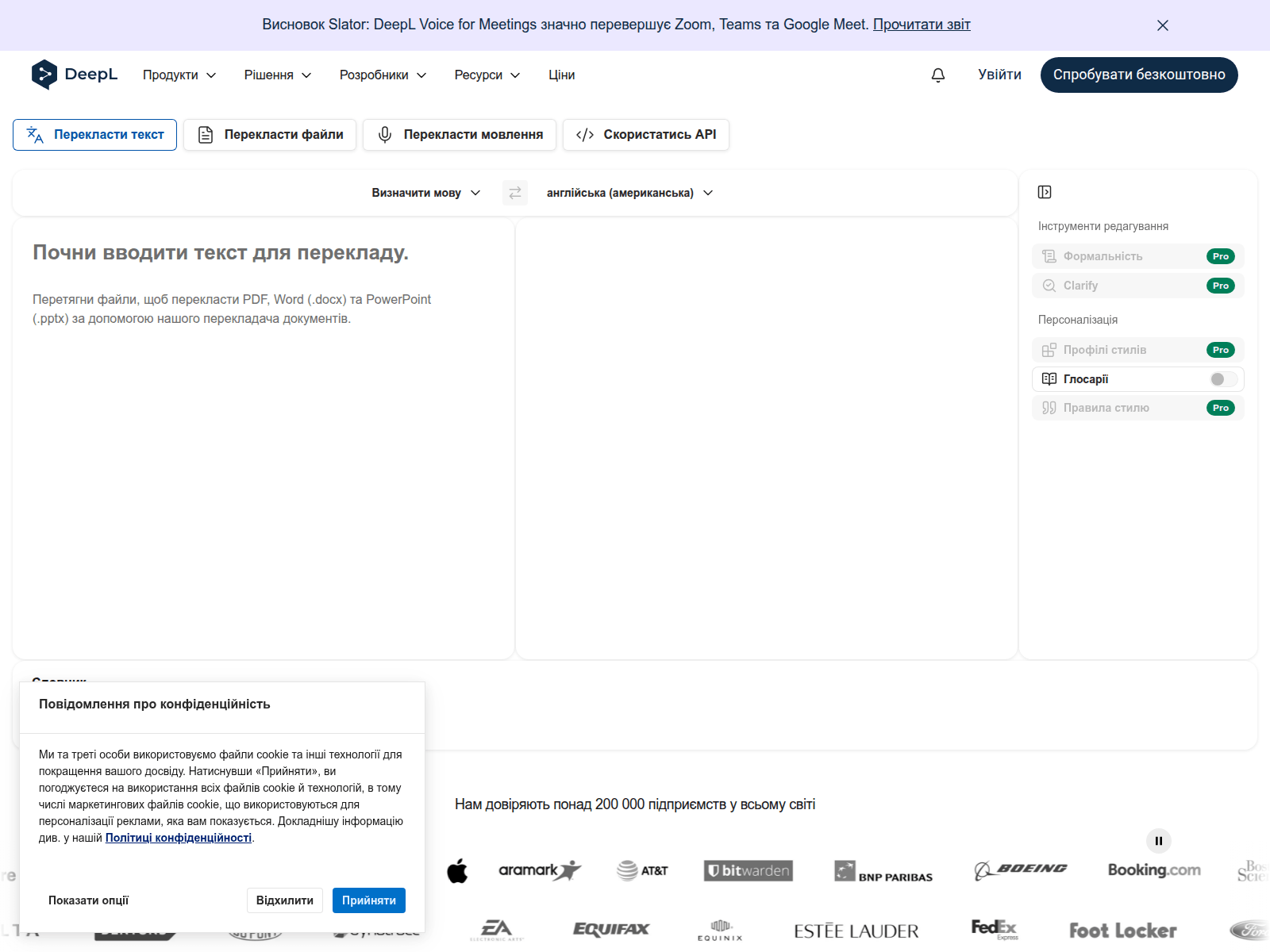Click Показати опції button
Image resolution: width=1270 pixels, height=952 pixels.
pyautogui.click(x=88, y=900)
